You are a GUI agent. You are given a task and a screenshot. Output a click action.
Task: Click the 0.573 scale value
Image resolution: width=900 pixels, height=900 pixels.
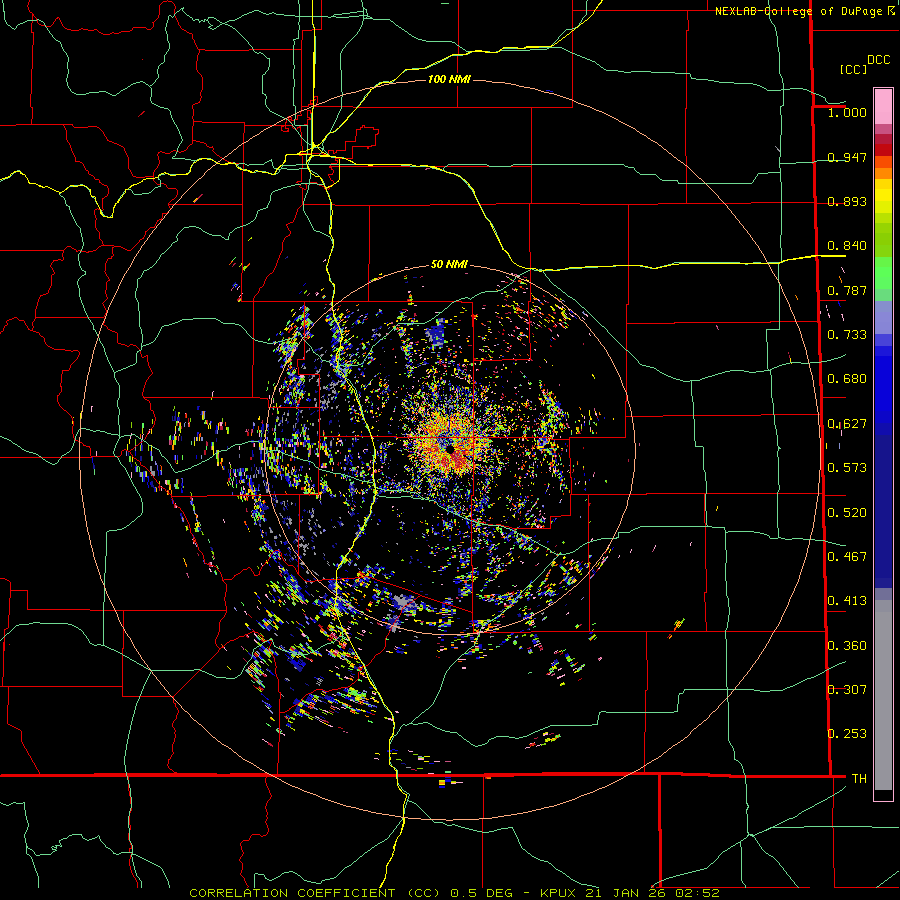tap(847, 468)
